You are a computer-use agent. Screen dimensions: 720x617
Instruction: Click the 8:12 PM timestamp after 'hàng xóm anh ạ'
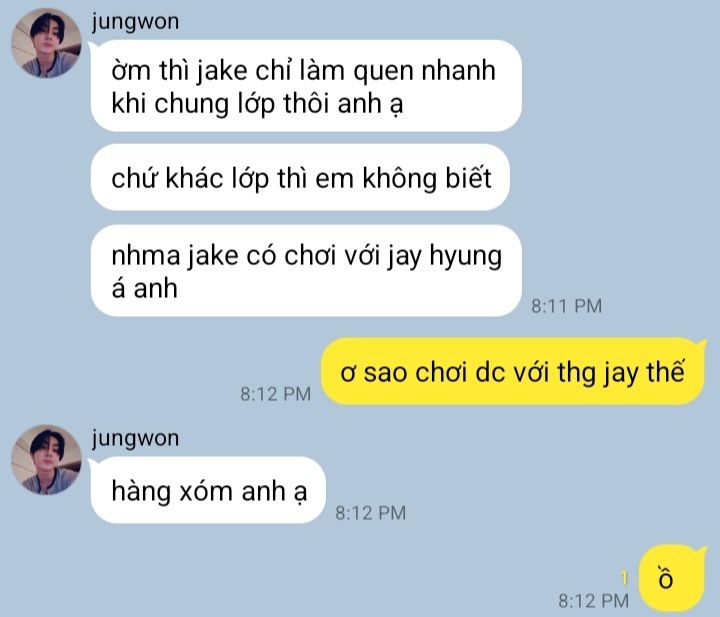click(371, 513)
